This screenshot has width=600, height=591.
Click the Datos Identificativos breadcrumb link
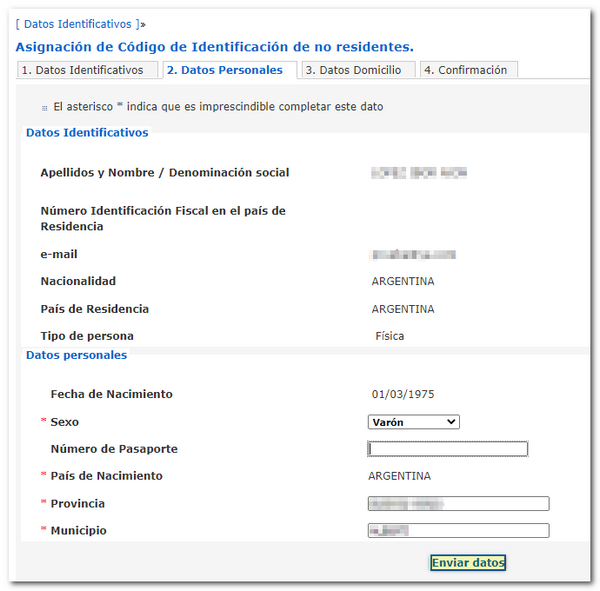click(x=76, y=23)
